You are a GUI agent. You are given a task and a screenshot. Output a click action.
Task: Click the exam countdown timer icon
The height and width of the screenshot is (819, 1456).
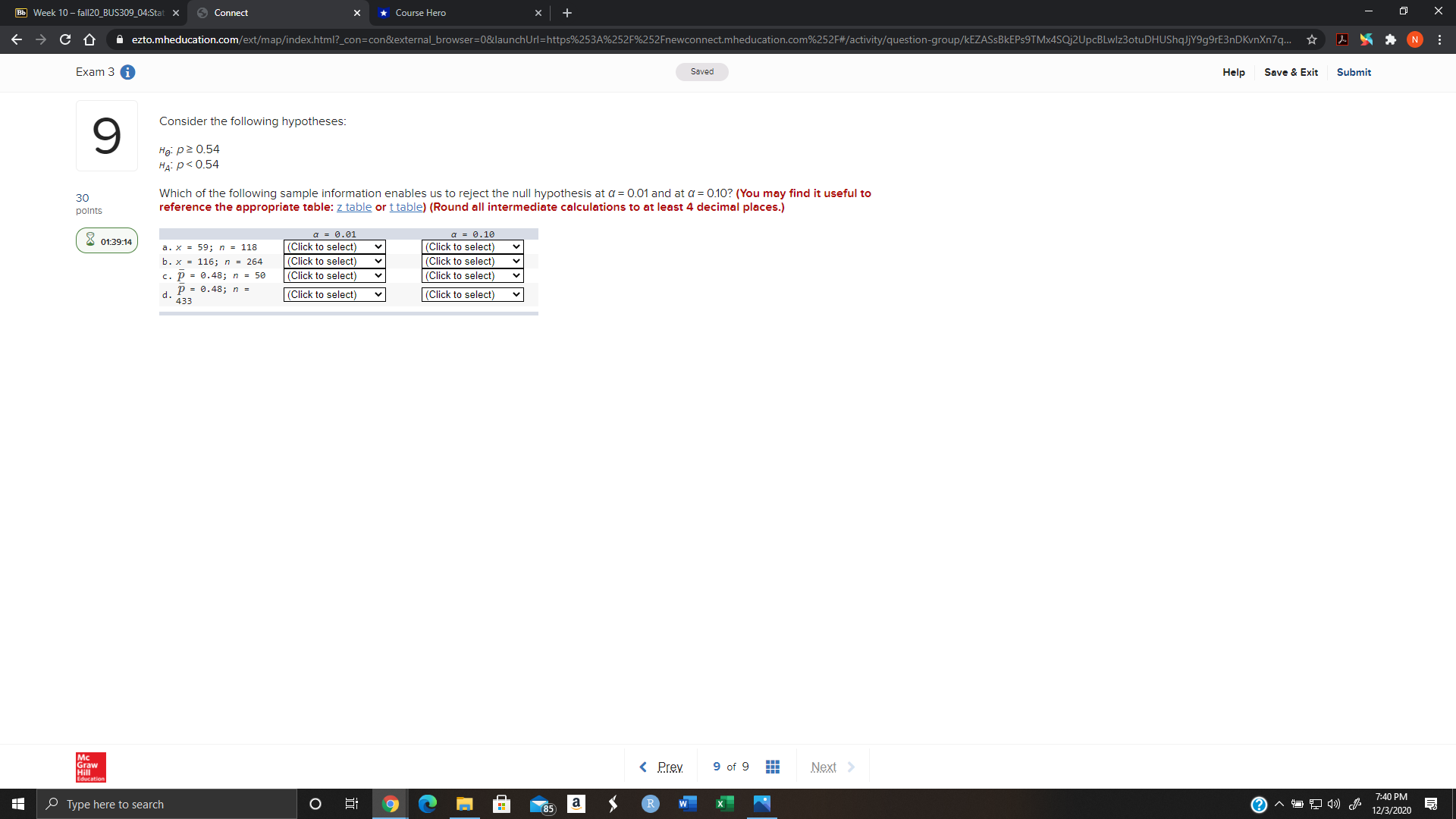[91, 240]
